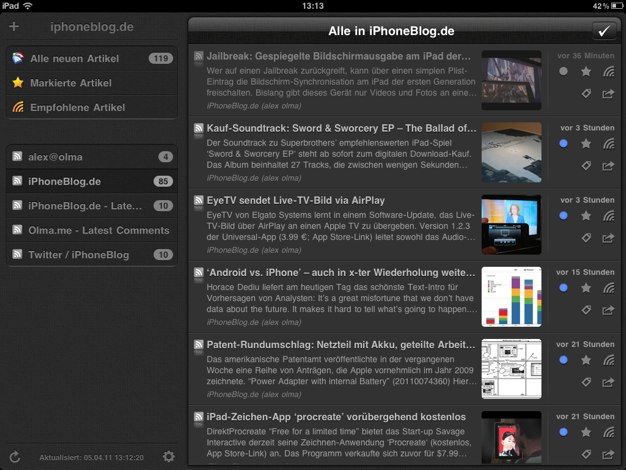Star the Patent-Rundumschlag article
626x470 pixels.
point(586,360)
